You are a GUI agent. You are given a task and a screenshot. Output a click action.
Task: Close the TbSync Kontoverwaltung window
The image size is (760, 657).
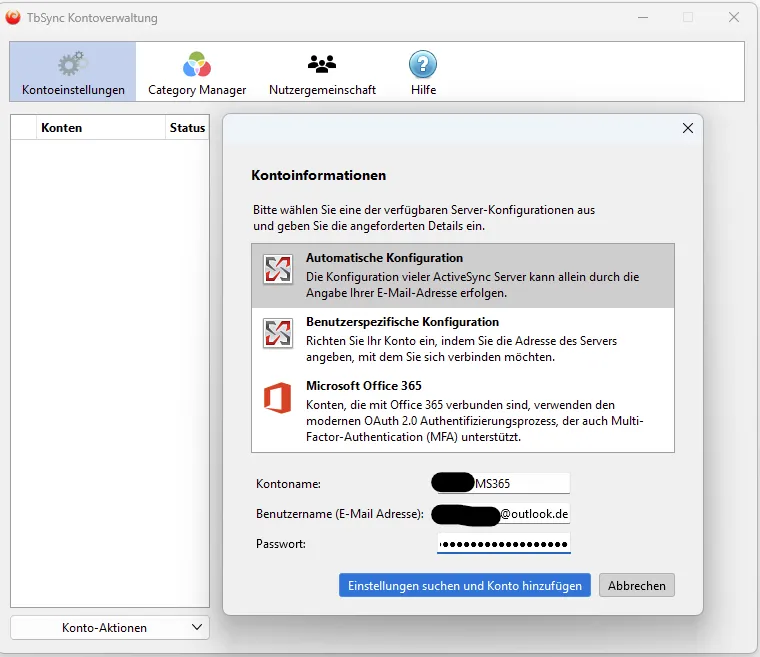733,17
